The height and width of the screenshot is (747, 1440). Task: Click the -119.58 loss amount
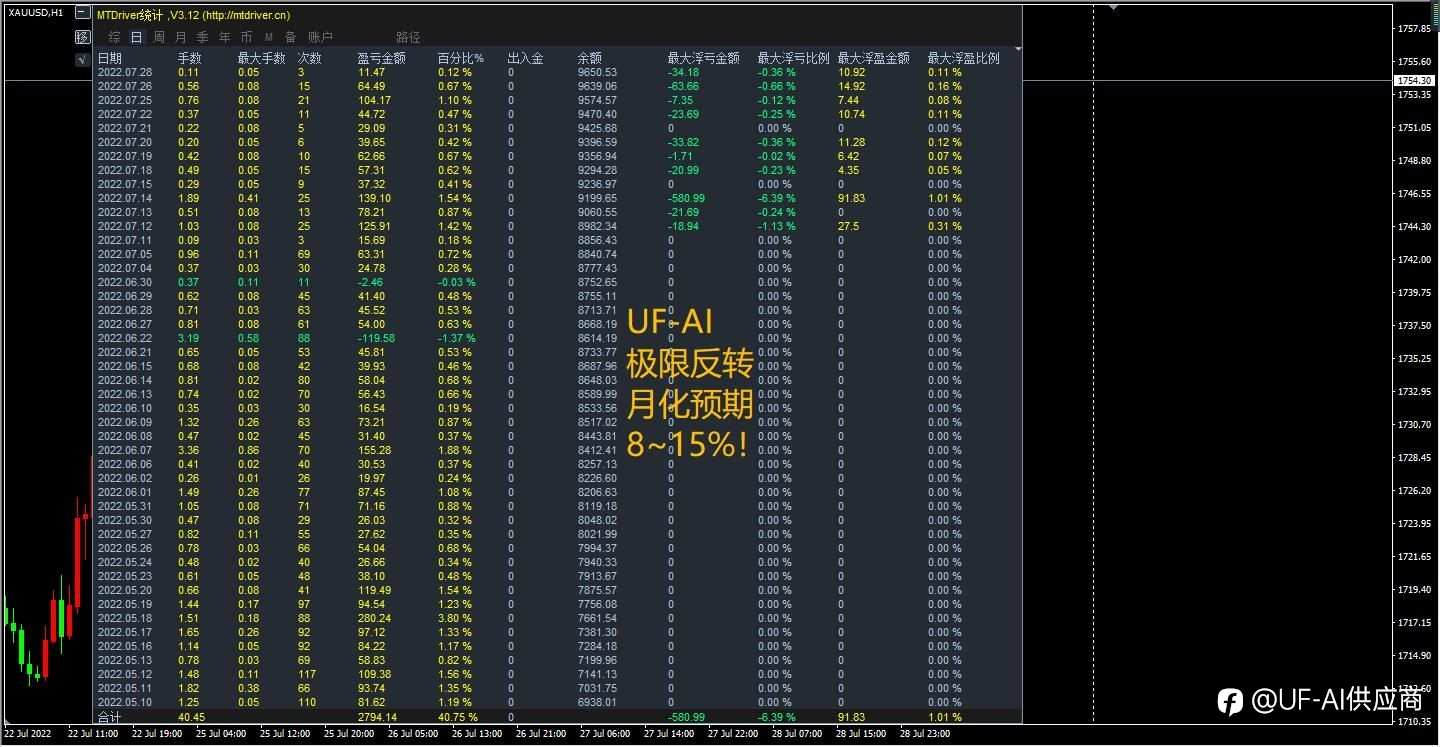pyautogui.click(x=376, y=338)
